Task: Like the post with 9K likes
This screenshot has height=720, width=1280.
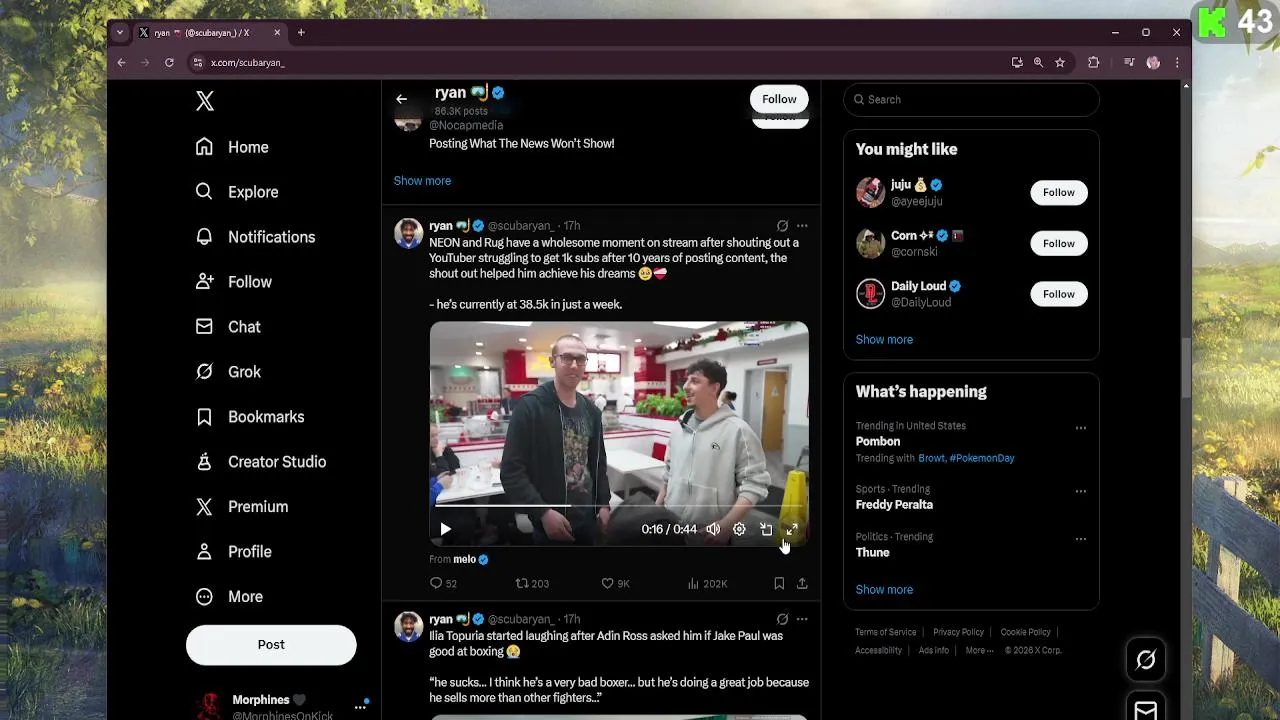Action: [615, 584]
